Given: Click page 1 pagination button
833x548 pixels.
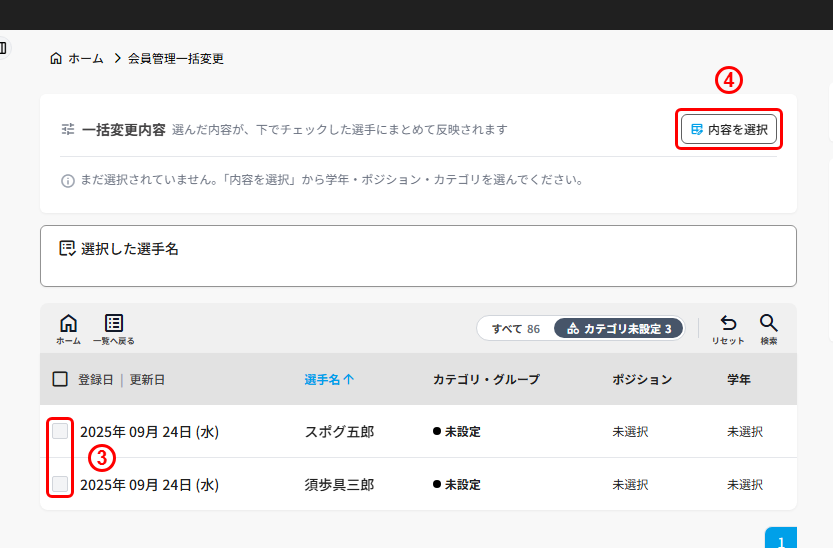Looking at the screenshot, I should coord(781,538).
